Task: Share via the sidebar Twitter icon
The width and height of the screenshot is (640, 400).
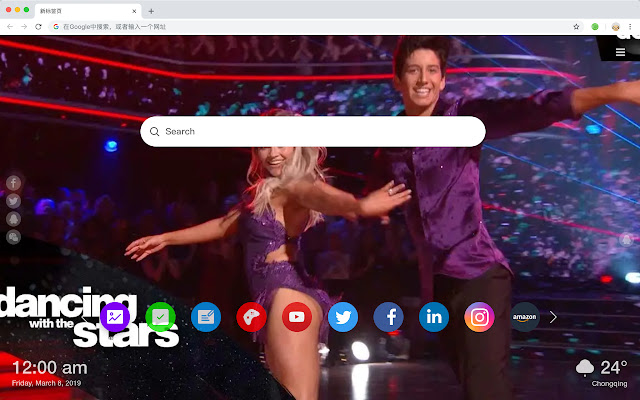Action: 14,201
